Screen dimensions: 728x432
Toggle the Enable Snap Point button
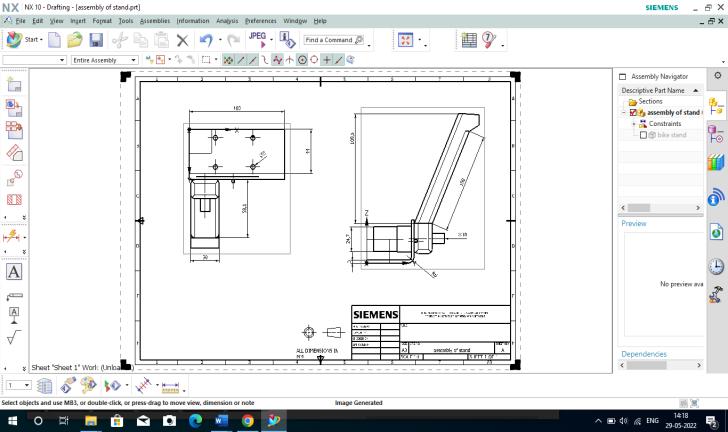click(228, 60)
